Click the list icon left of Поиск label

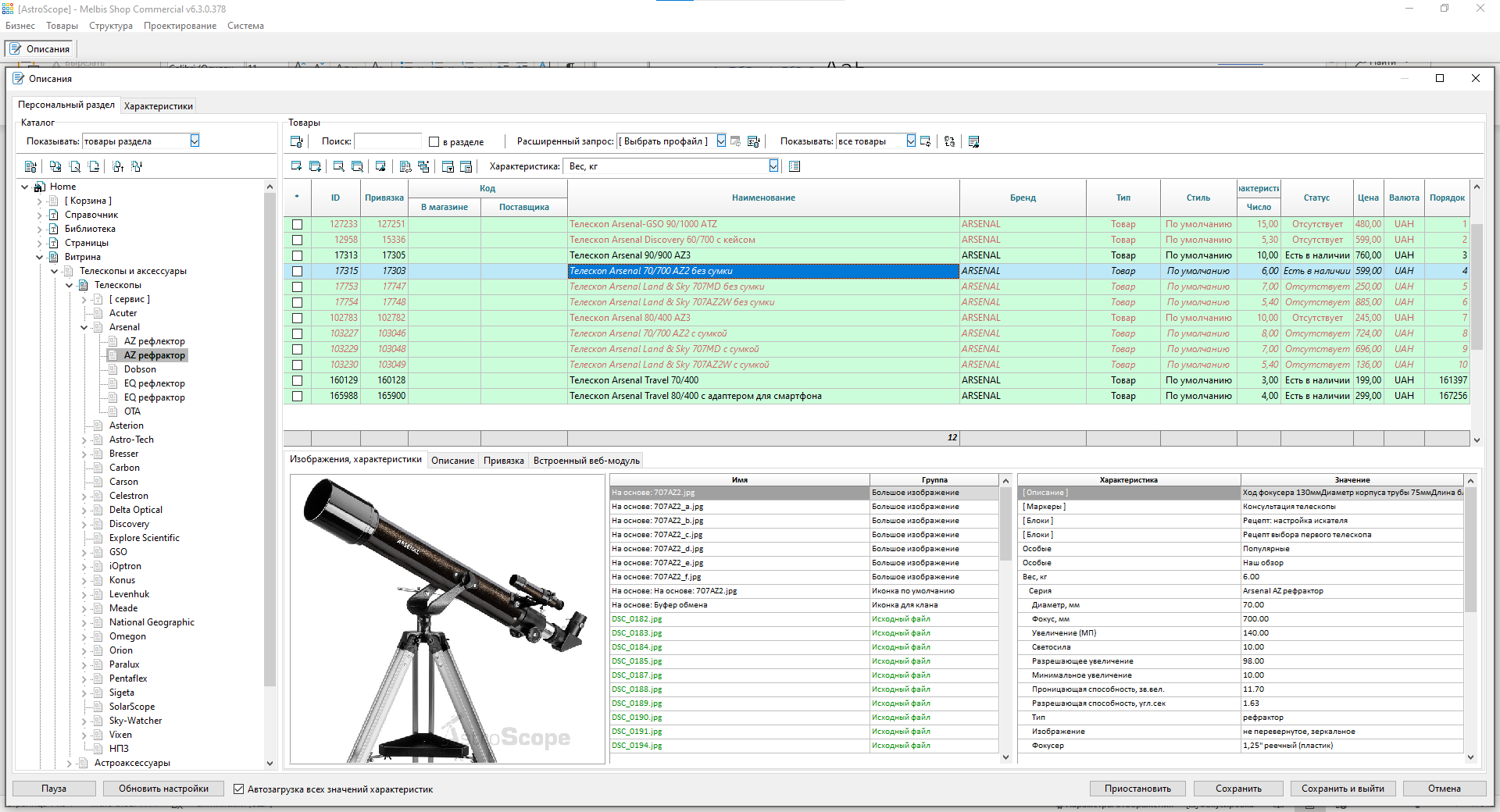point(297,141)
